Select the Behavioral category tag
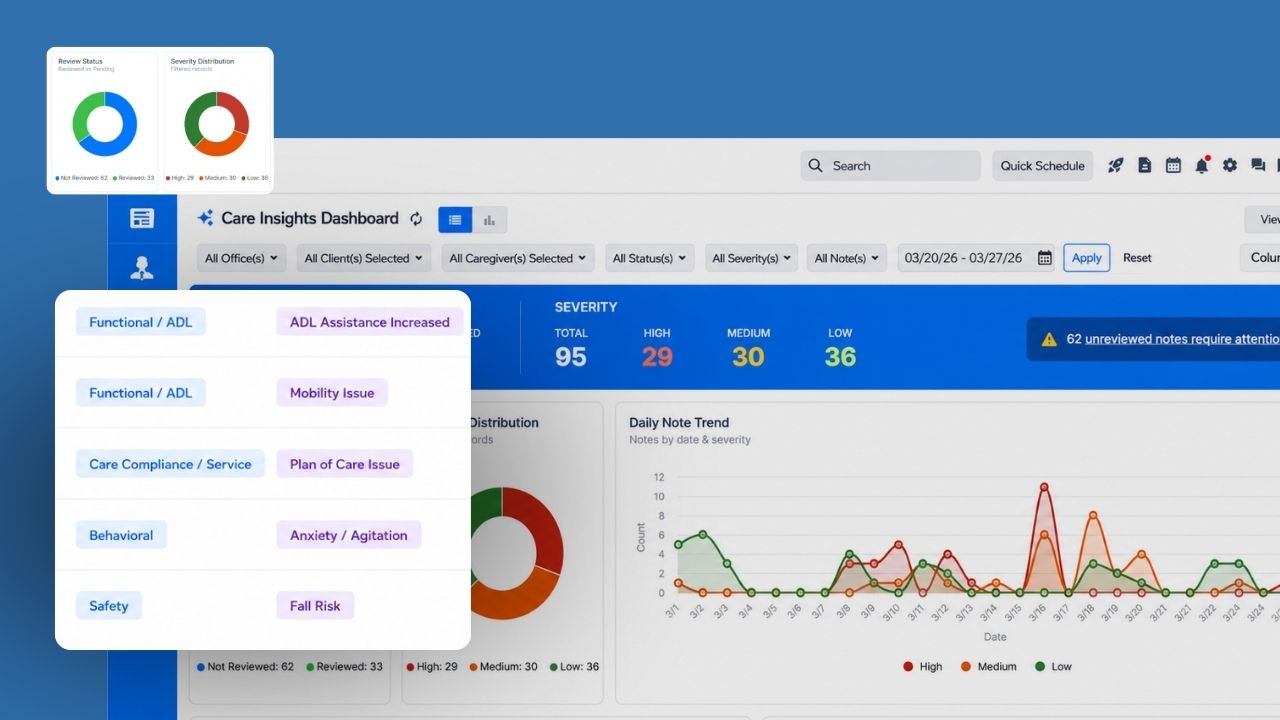Screen dimensions: 1280x720 coord(121,535)
